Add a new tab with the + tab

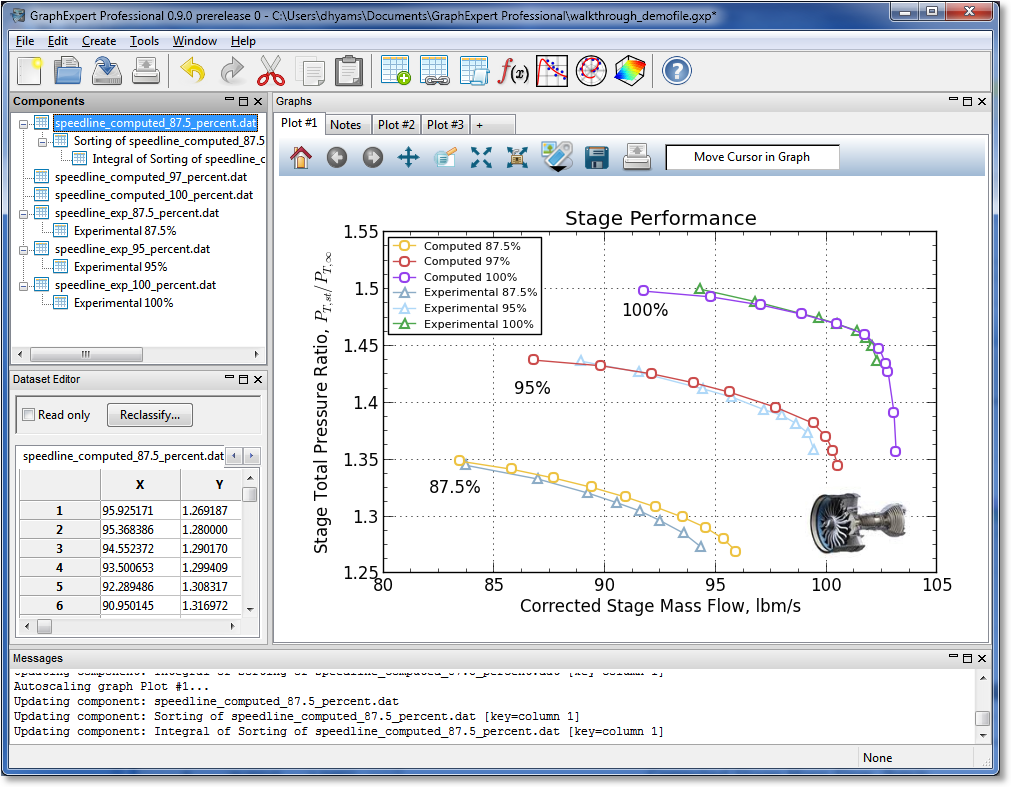(493, 124)
